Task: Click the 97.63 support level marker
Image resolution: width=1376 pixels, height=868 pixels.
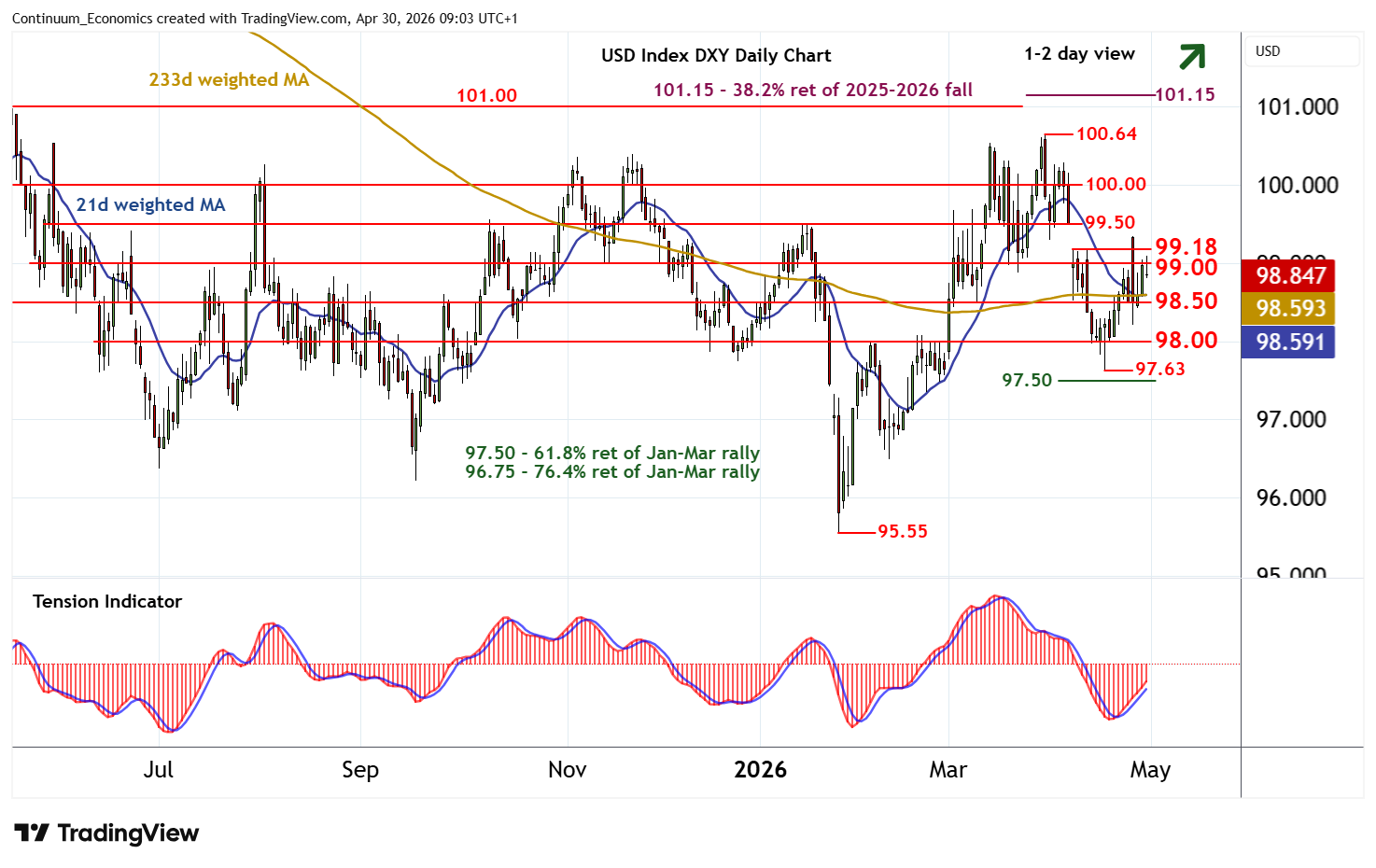Action: [1159, 370]
